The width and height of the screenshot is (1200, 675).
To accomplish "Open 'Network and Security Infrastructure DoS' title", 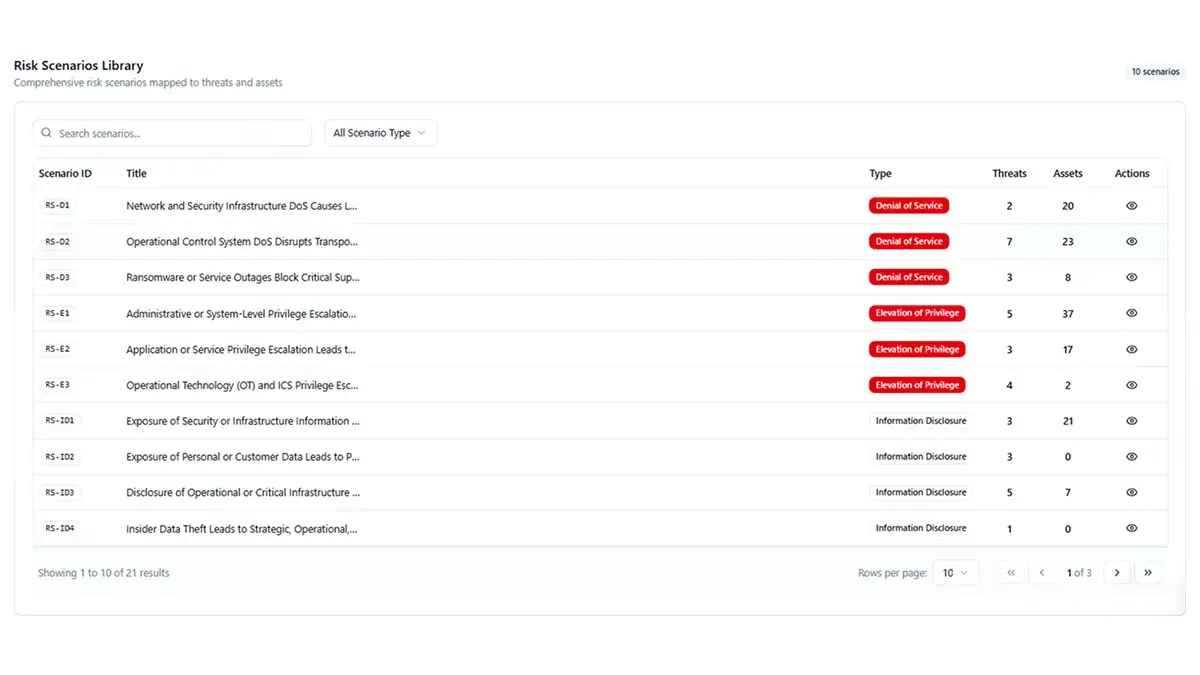I will click(241, 206).
